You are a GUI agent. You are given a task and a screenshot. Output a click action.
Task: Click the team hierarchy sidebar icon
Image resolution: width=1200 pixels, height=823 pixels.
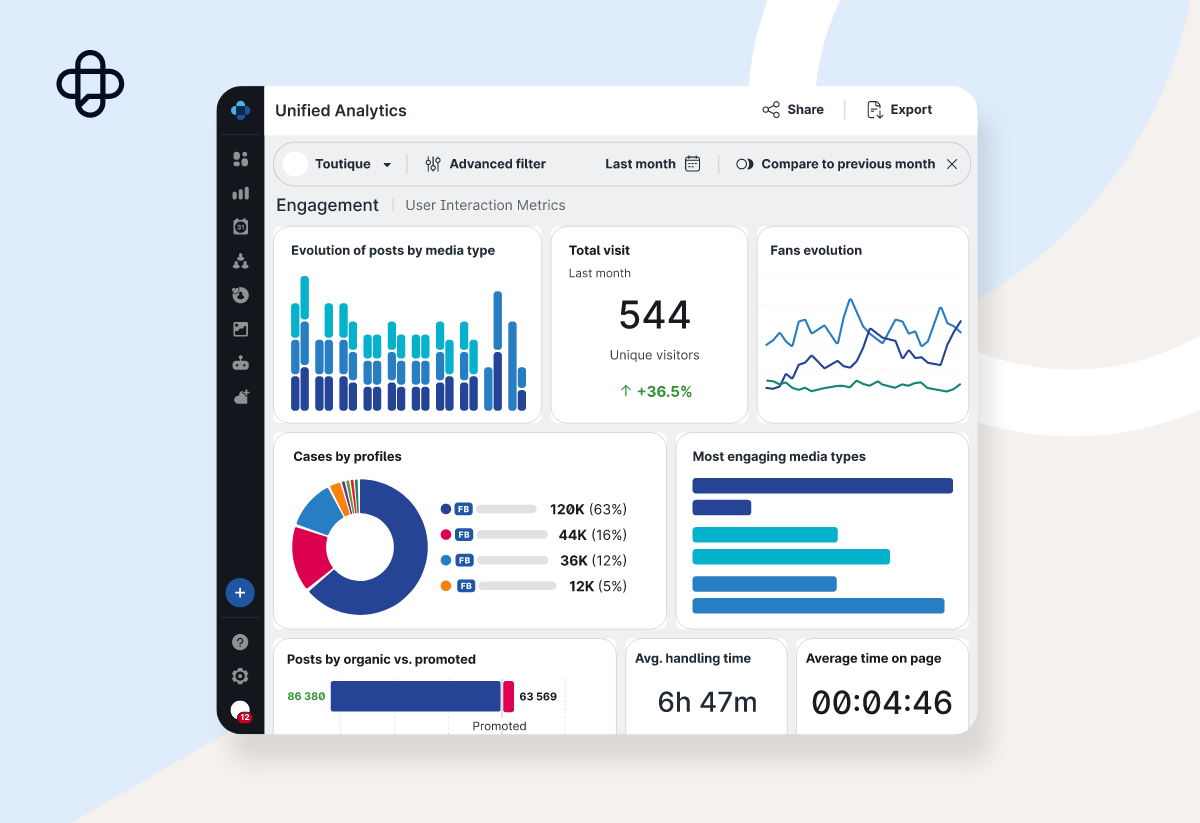click(x=240, y=261)
